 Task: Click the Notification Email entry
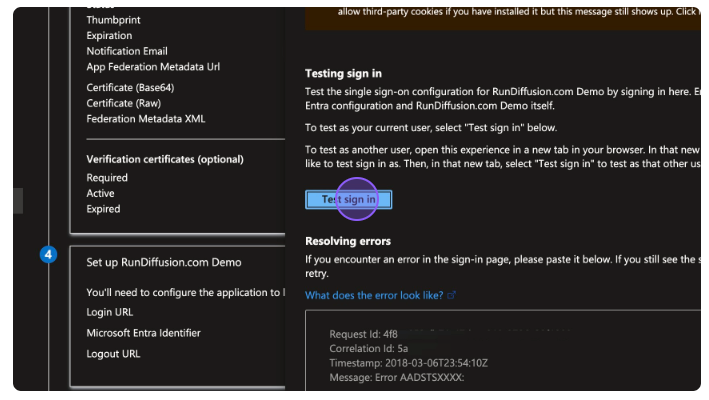click(127, 51)
